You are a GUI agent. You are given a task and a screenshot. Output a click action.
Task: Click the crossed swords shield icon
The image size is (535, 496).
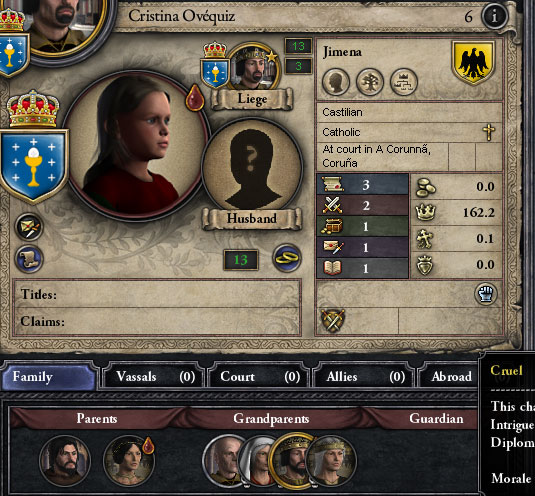[333, 321]
